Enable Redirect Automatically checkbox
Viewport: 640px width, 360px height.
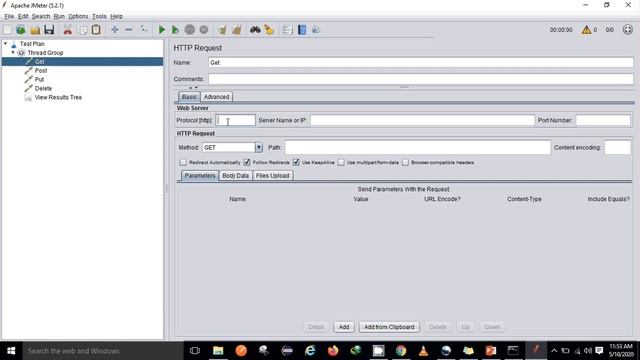183,162
